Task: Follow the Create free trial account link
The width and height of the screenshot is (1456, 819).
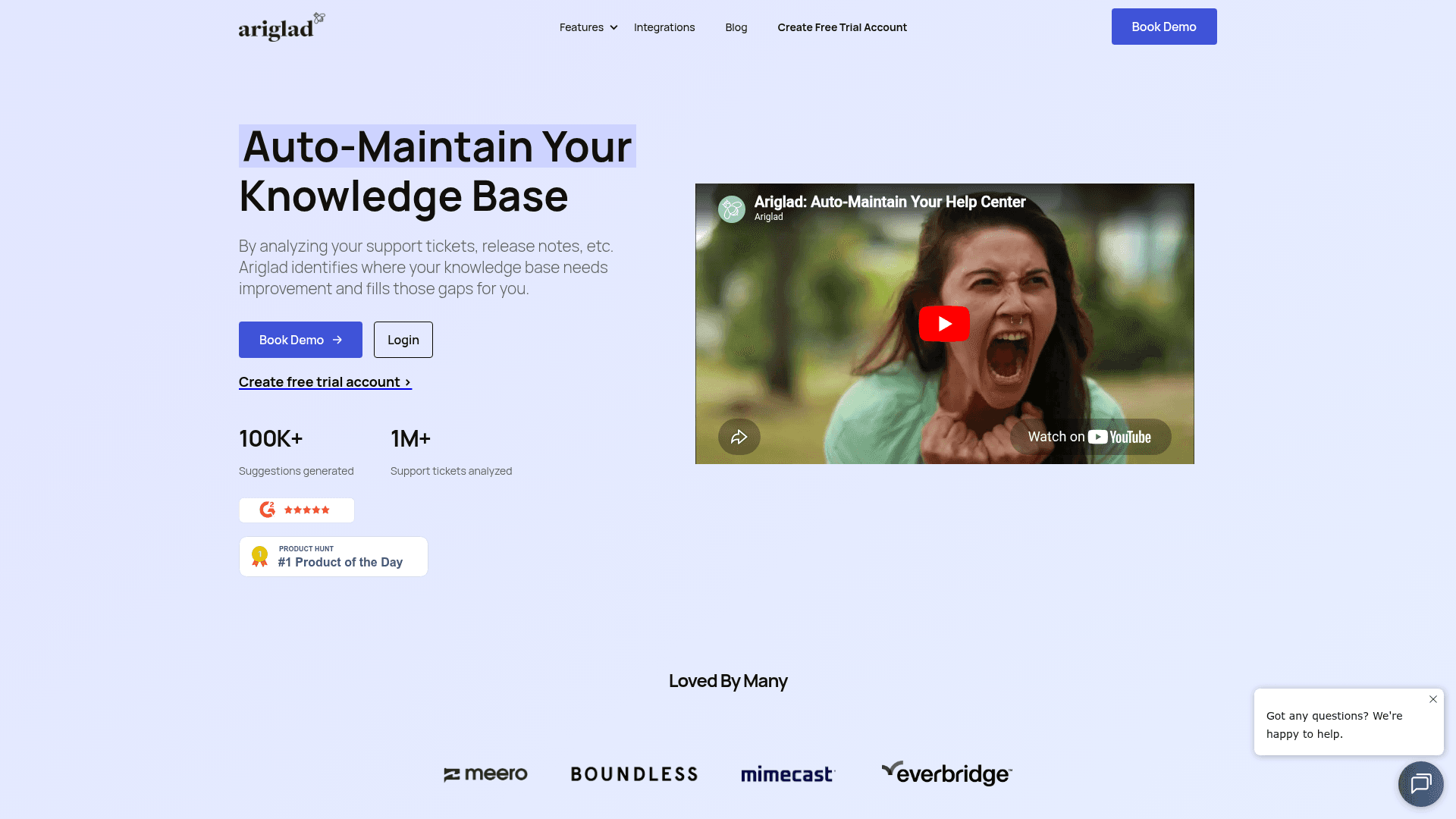Action: click(325, 382)
